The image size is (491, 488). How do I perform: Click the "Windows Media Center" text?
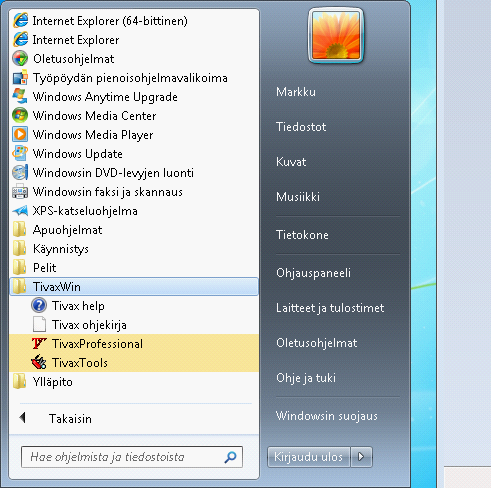click(94, 116)
